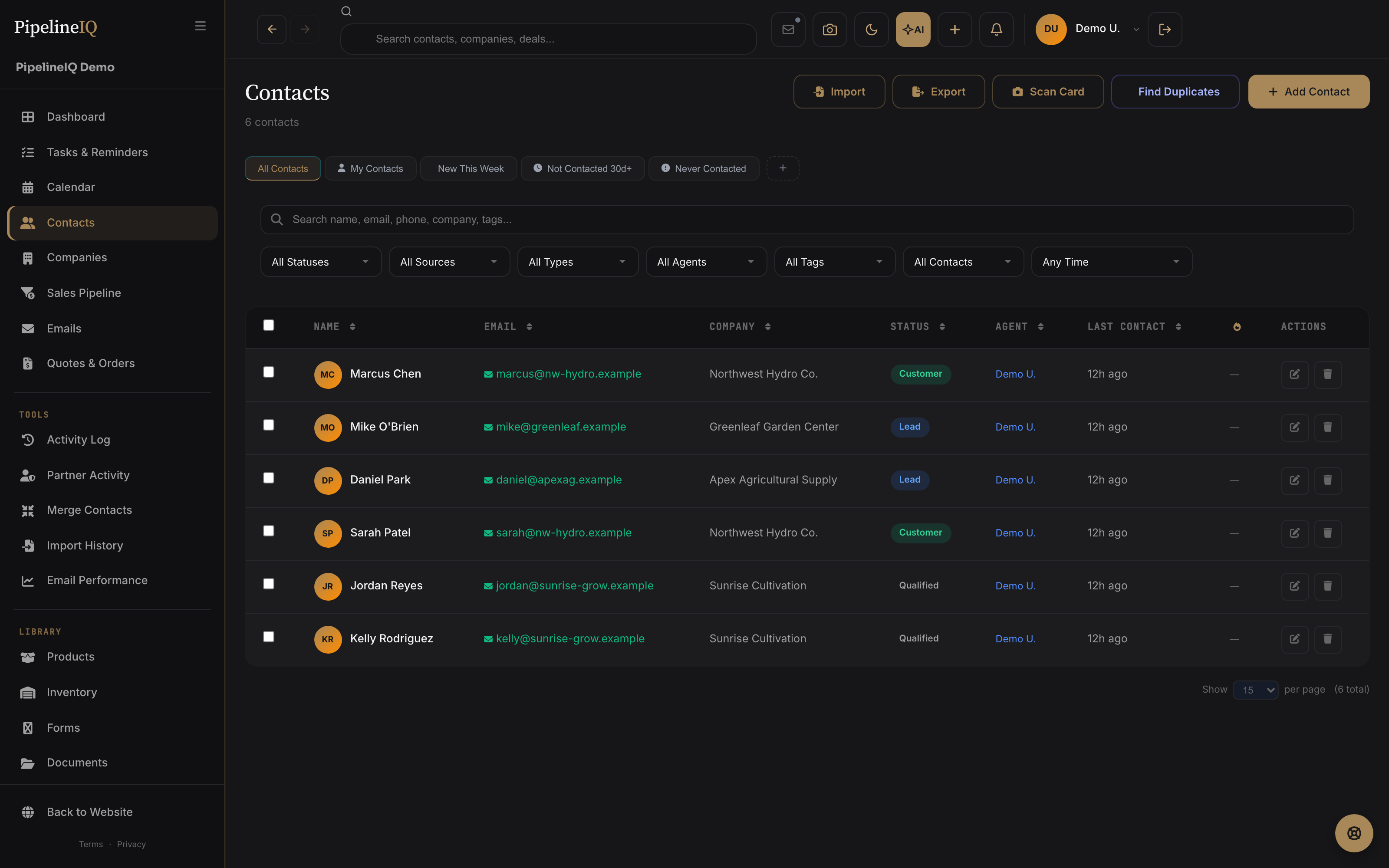Image resolution: width=1389 pixels, height=868 pixels.
Task: Select the My Contacts view tab
Action: [x=370, y=168]
